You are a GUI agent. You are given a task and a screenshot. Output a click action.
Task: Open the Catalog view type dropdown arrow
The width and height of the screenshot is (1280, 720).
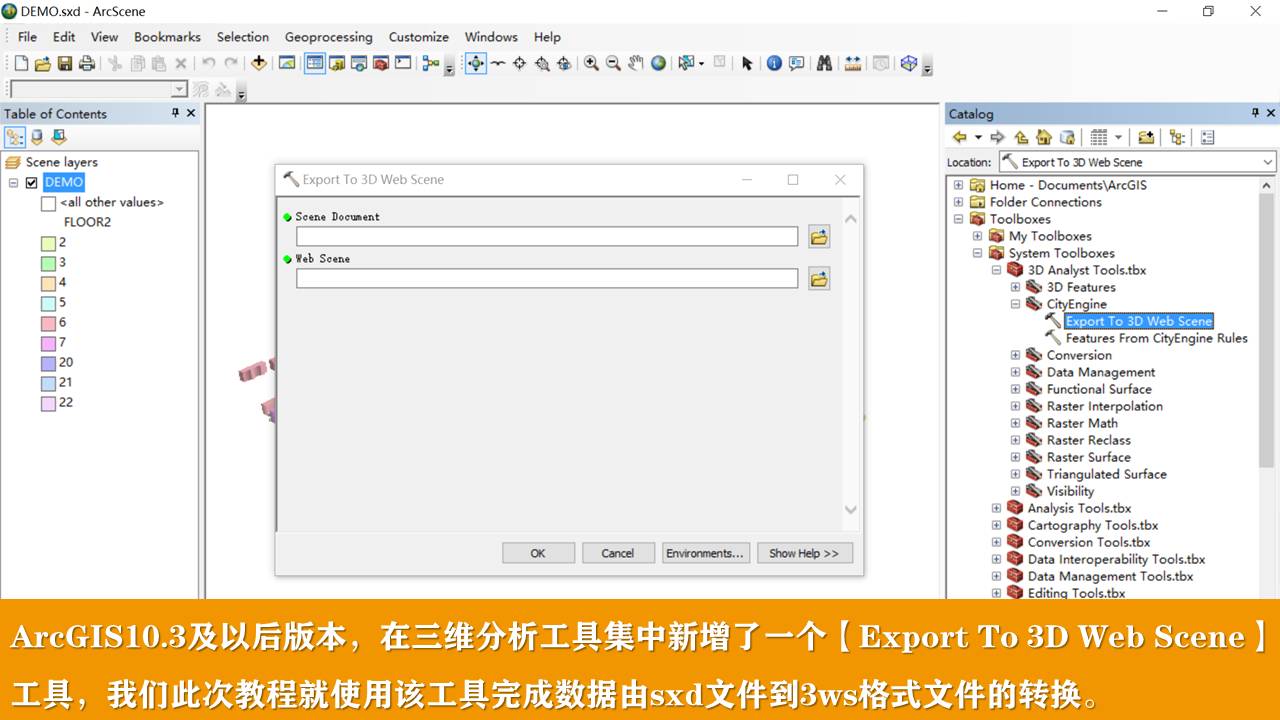point(1118,137)
